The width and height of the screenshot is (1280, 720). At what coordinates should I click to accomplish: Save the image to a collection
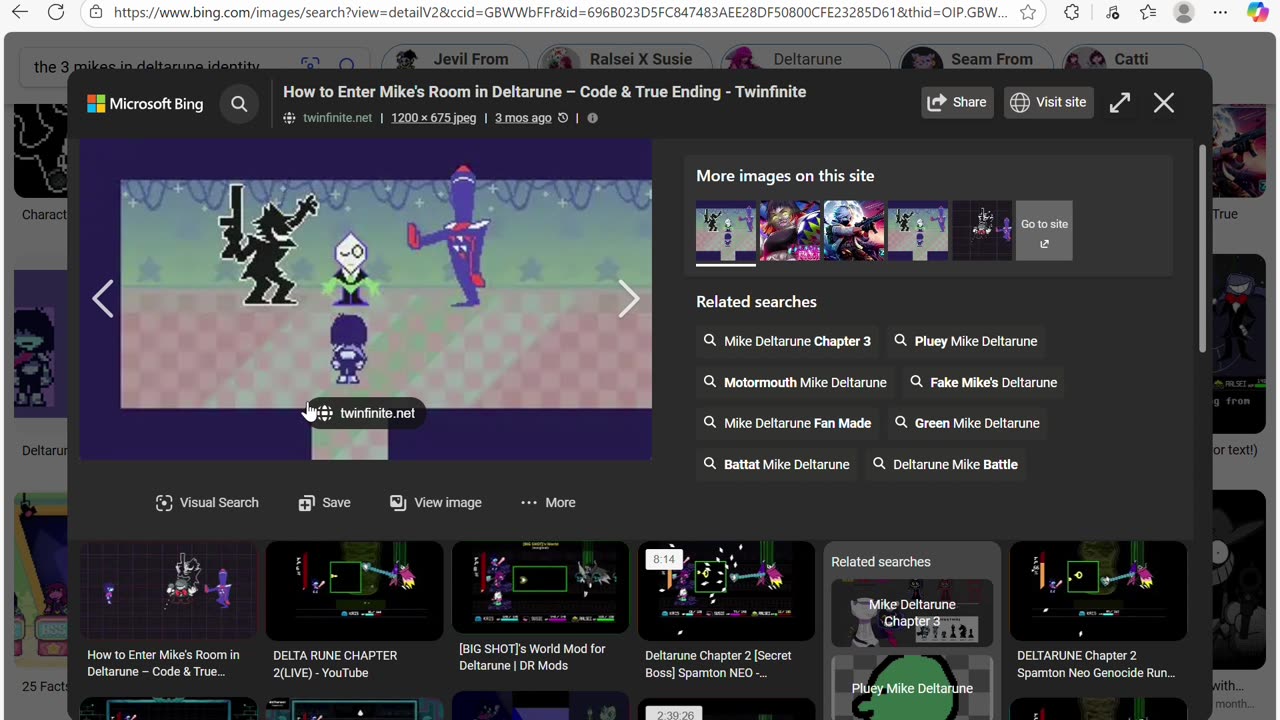pyautogui.click(x=324, y=503)
